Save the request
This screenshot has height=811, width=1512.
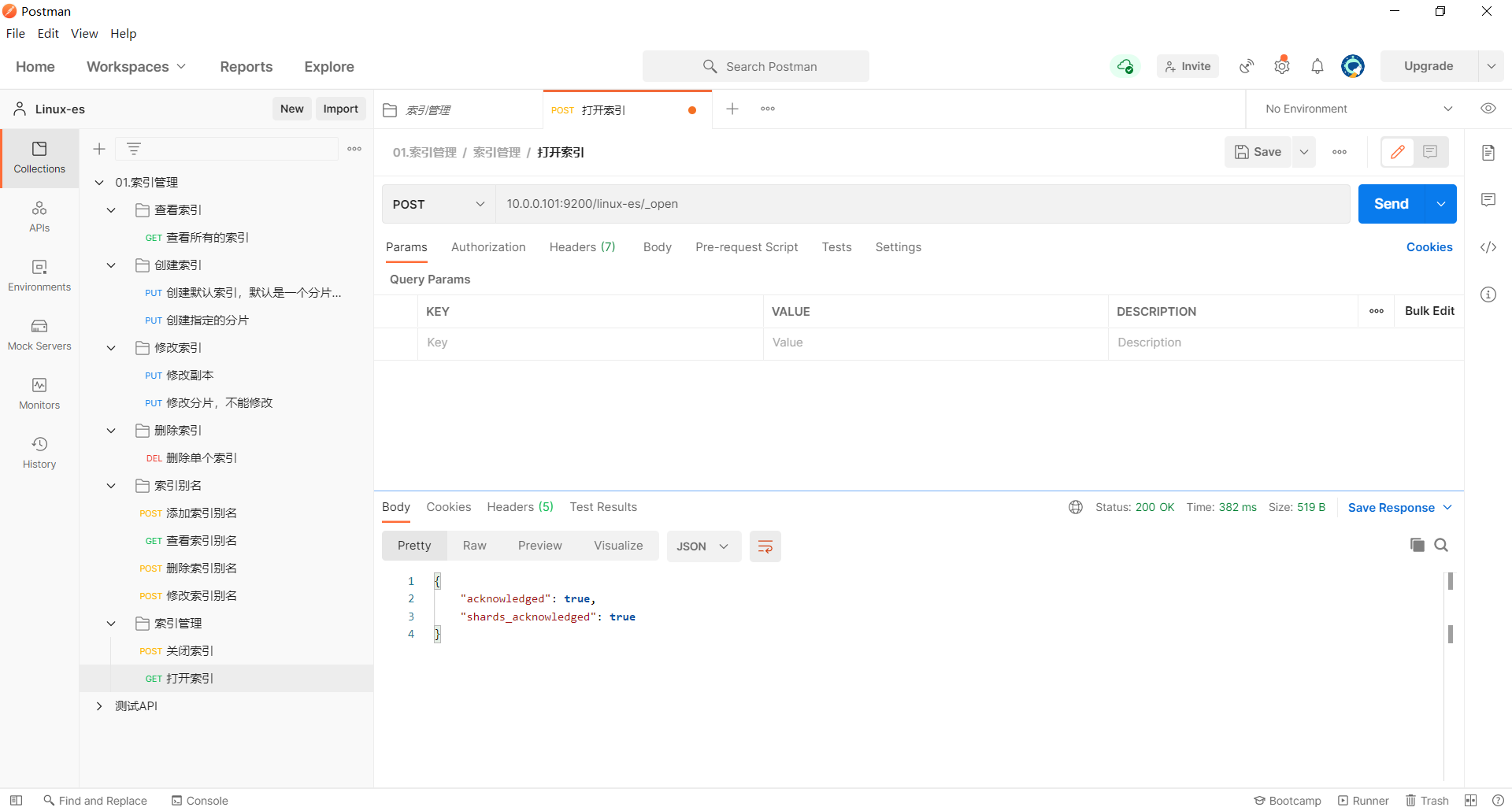pos(1258,152)
